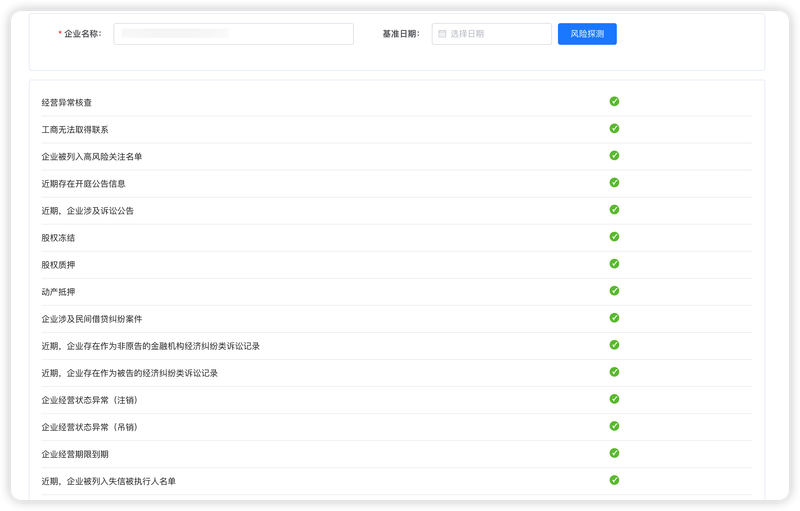The width and height of the screenshot is (800, 511).
Task: Click green check for 近期，企业涉及诉讼公告
Action: (614, 210)
